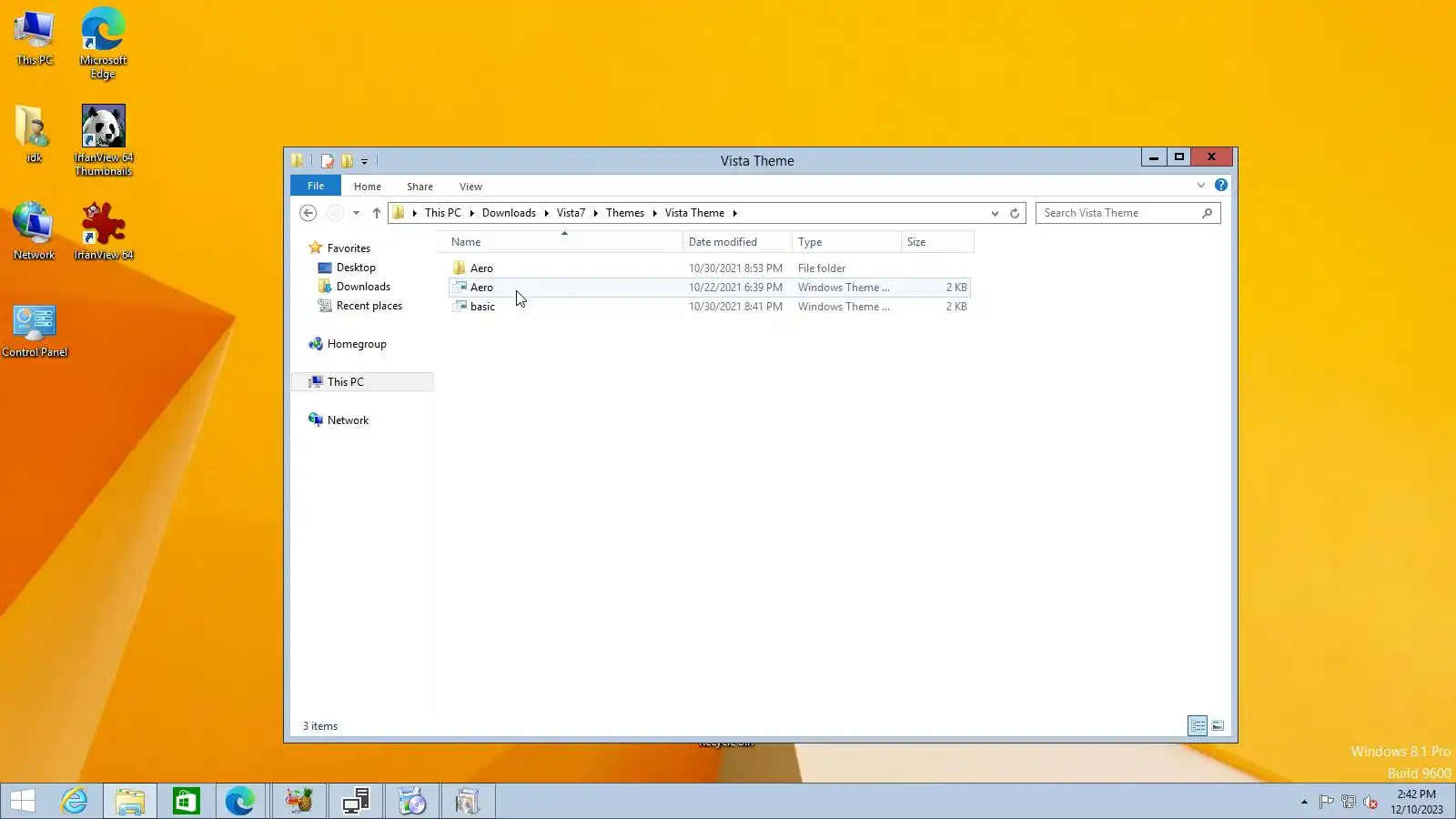
Task: Open the File tab in the ribbon
Action: click(316, 186)
